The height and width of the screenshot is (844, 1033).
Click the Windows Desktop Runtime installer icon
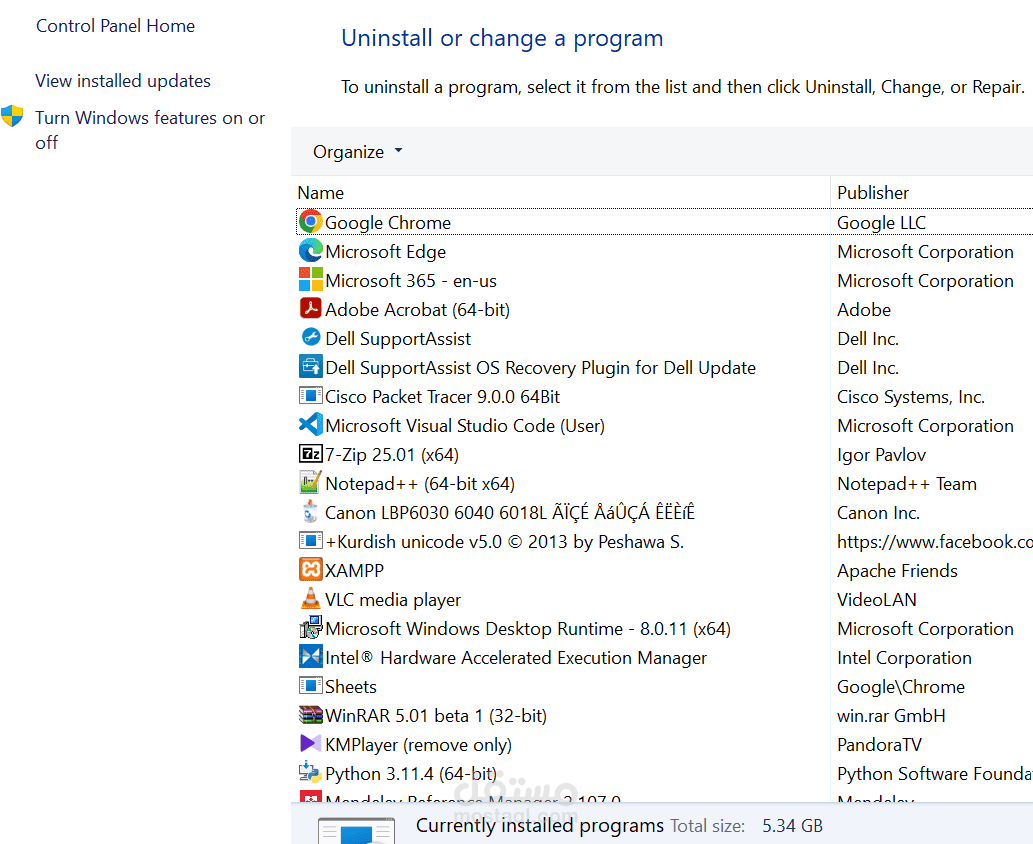pos(310,627)
